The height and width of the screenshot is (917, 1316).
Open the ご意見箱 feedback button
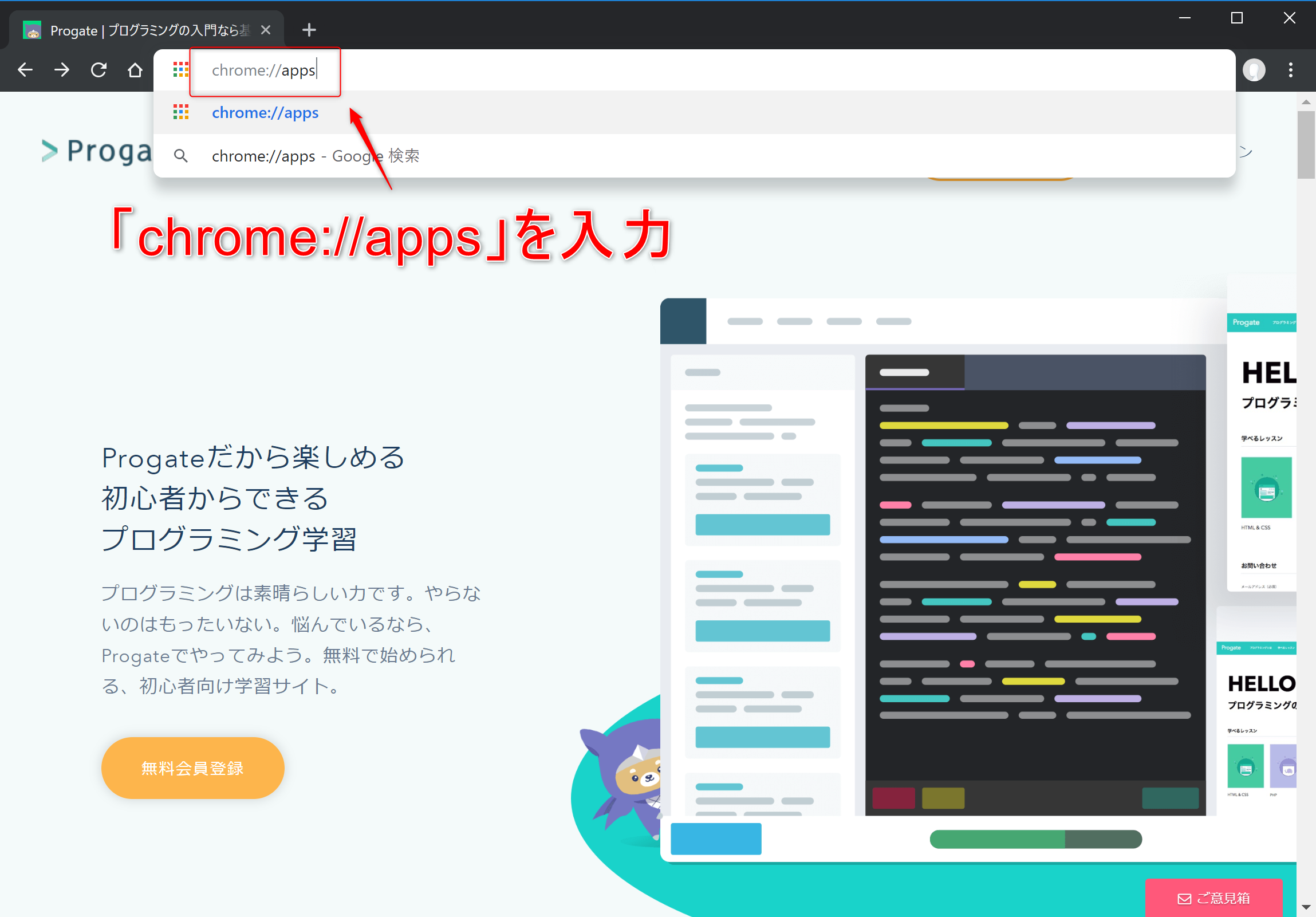point(1213,898)
